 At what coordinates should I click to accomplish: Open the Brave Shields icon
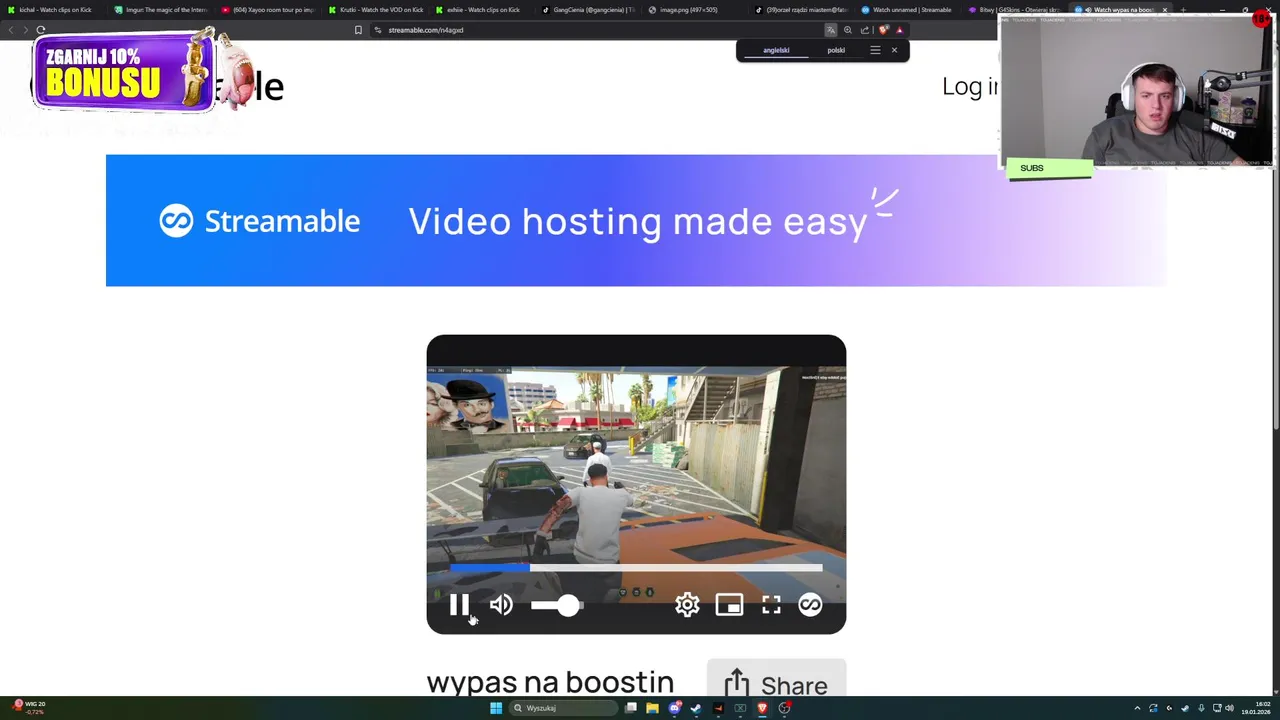(883, 30)
